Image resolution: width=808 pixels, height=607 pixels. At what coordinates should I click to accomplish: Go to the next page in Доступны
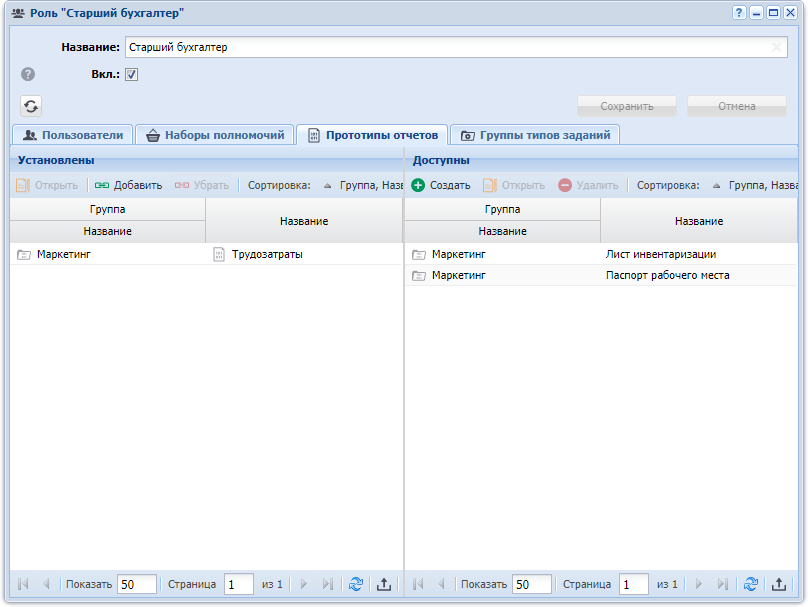pos(699,584)
